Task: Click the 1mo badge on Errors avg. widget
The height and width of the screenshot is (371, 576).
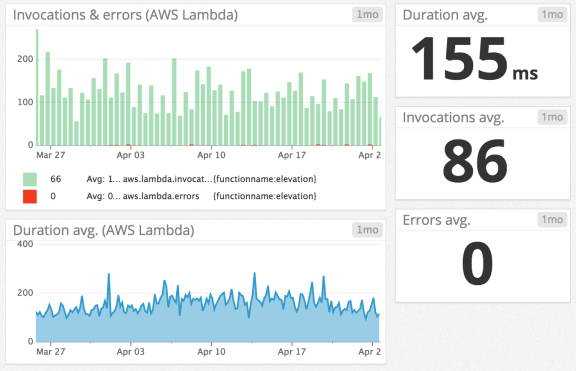Action: point(552,220)
